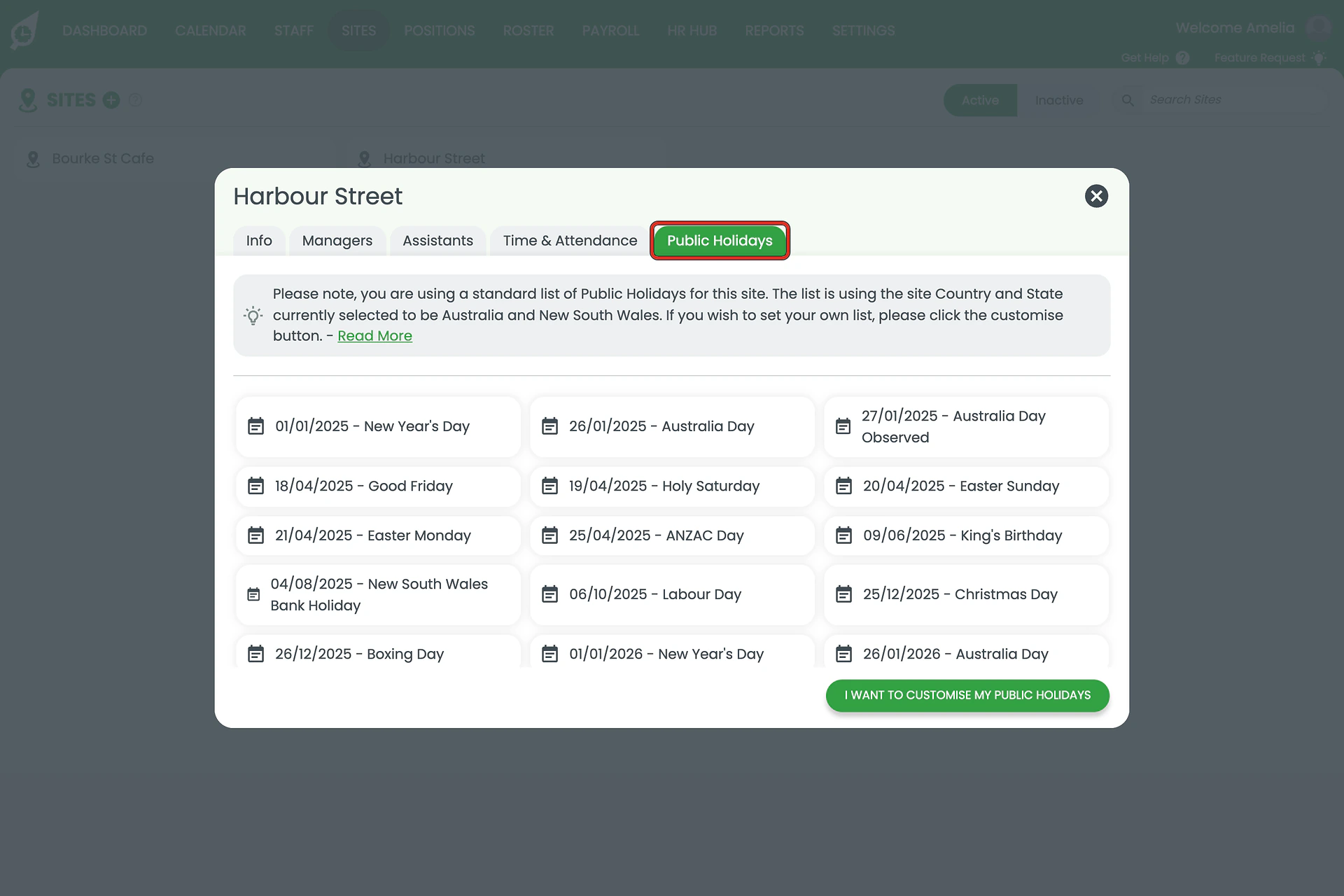Select the 21/04/2025 - Easter Monday text
Viewport: 1344px width, 896px height.
click(372, 535)
